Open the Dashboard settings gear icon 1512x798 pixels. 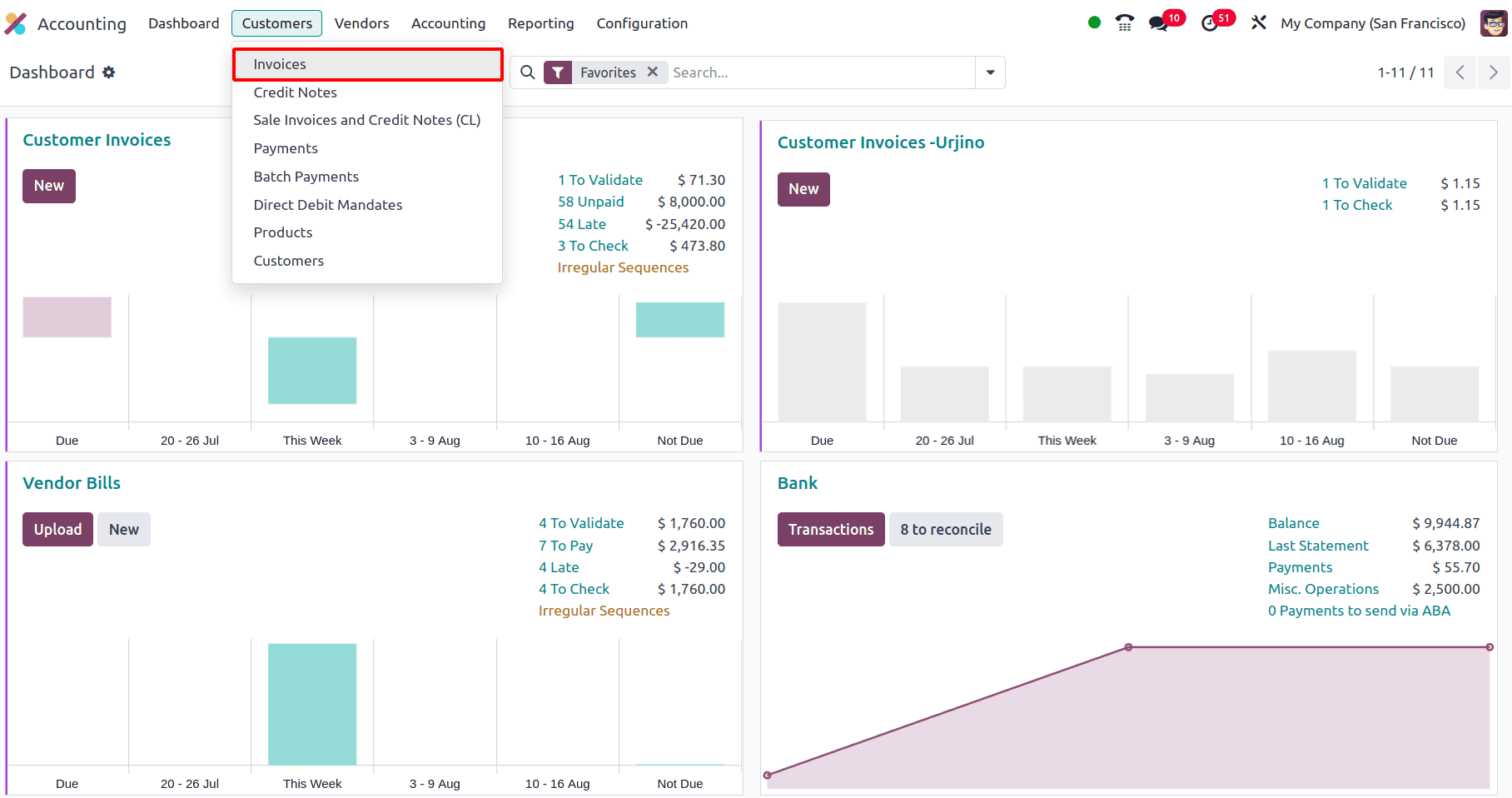109,72
